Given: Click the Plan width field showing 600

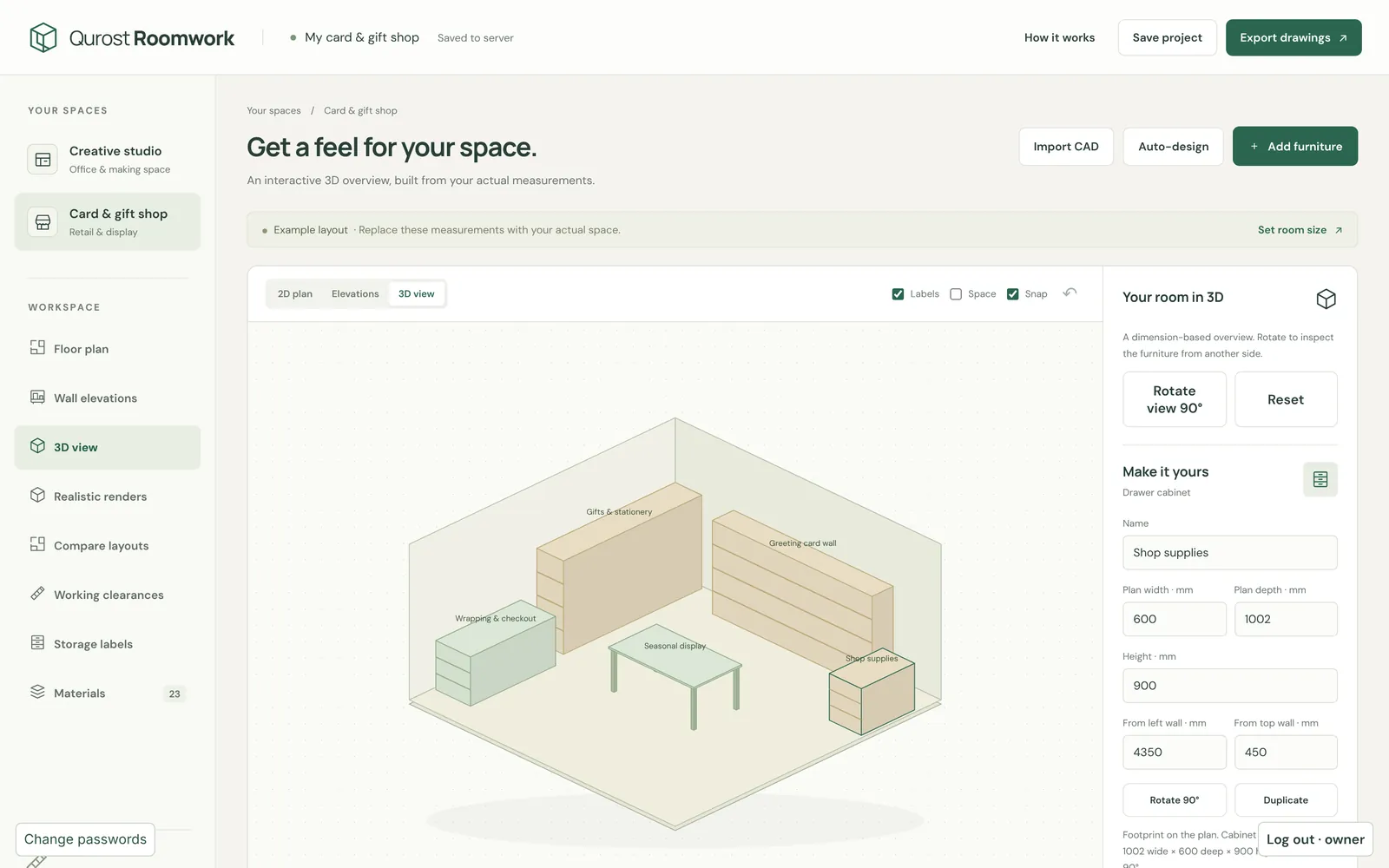Looking at the screenshot, I should 1174,619.
